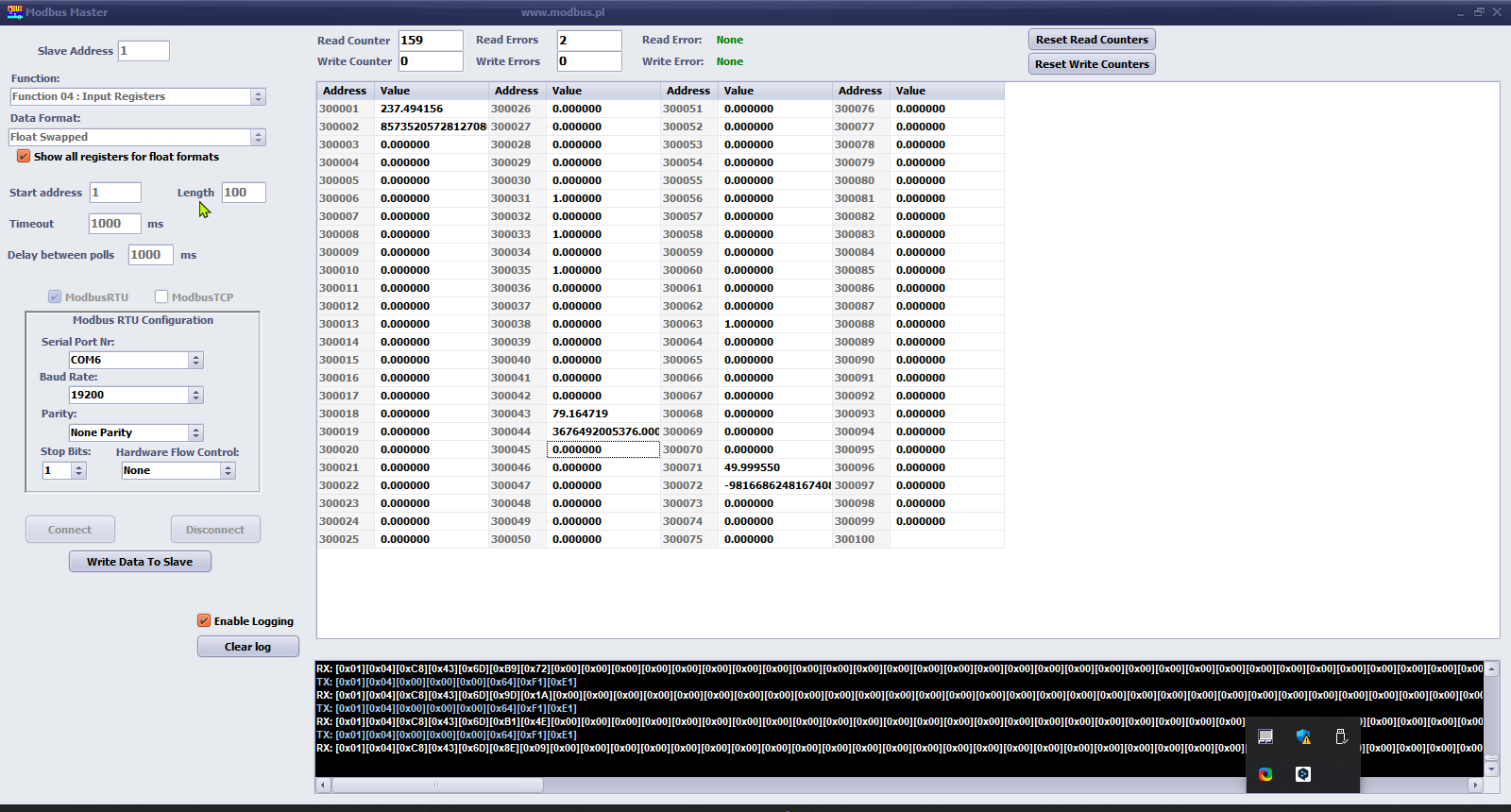Select value of address 300002

coord(432,127)
